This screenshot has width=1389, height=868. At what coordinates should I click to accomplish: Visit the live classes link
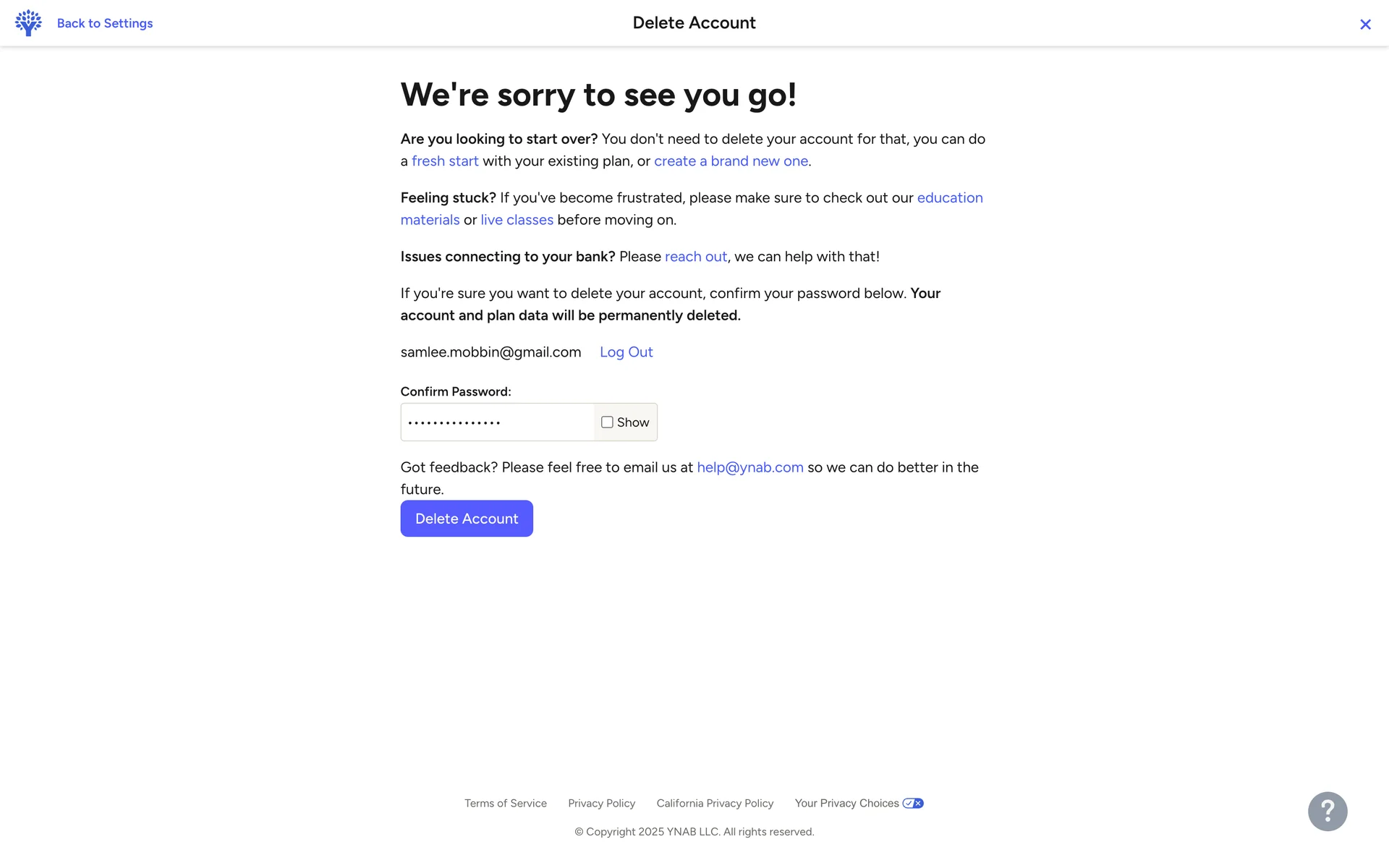[x=517, y=220]
